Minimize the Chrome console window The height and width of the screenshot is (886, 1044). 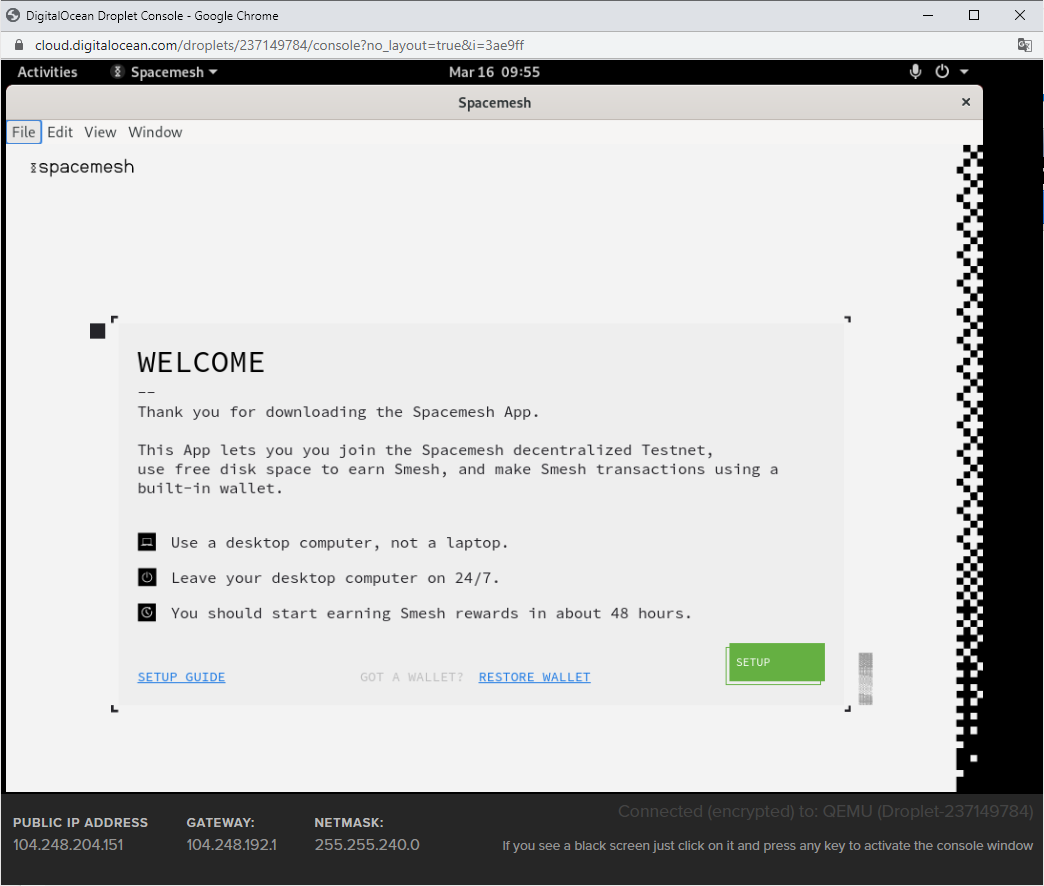coord(927,15)
